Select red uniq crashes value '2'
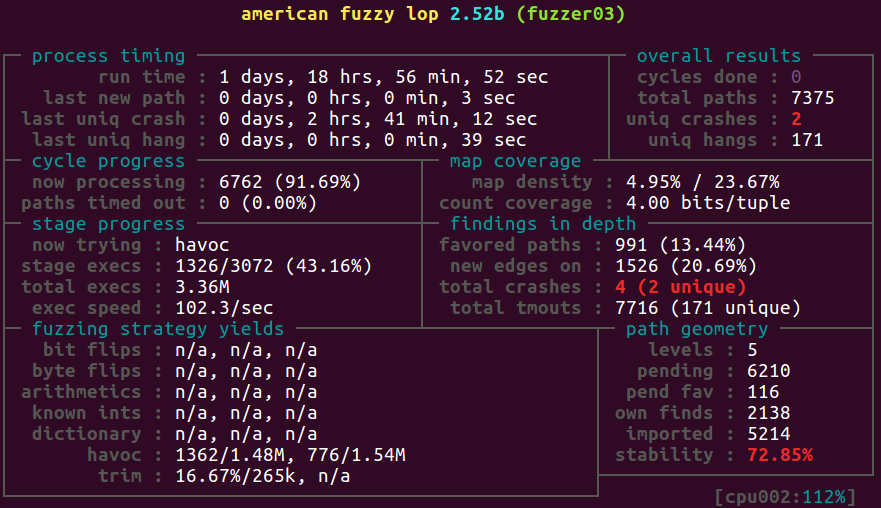The width and height of the screenshot is (881, 508). 796,119
